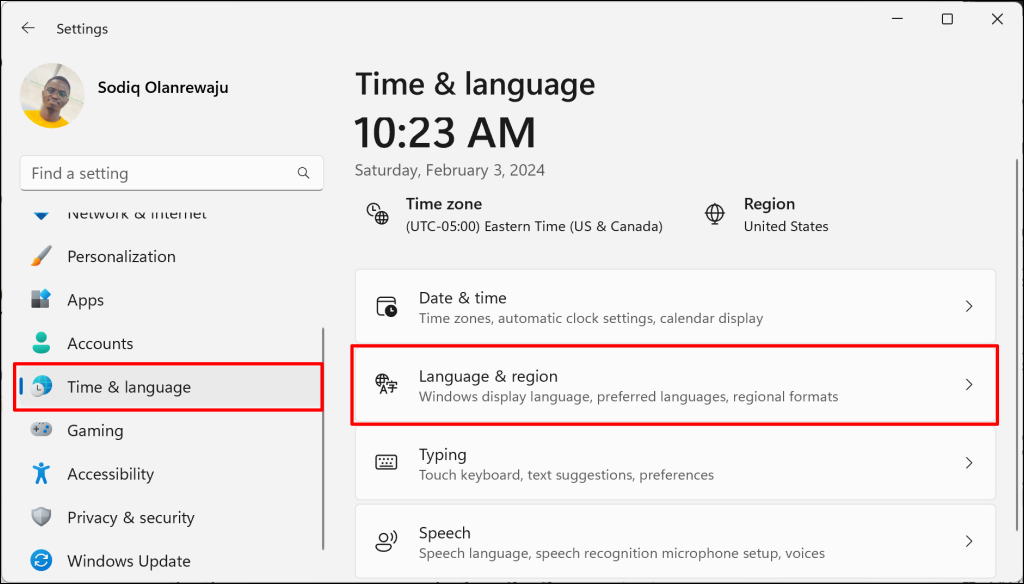
Task: Expand Date & time via its chevron
Action: pos(969,306)
